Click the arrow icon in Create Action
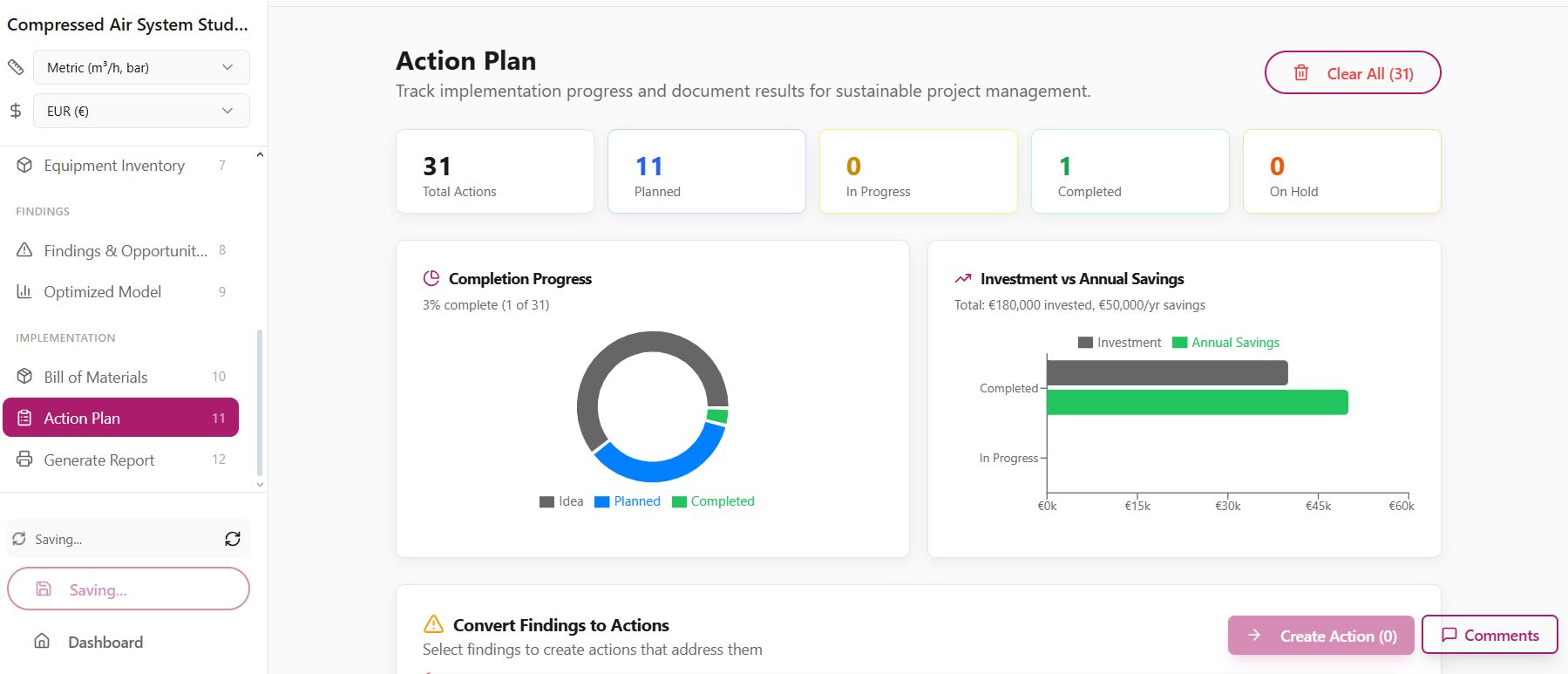Screen dimensions: 1568x674 point(1254,636)
